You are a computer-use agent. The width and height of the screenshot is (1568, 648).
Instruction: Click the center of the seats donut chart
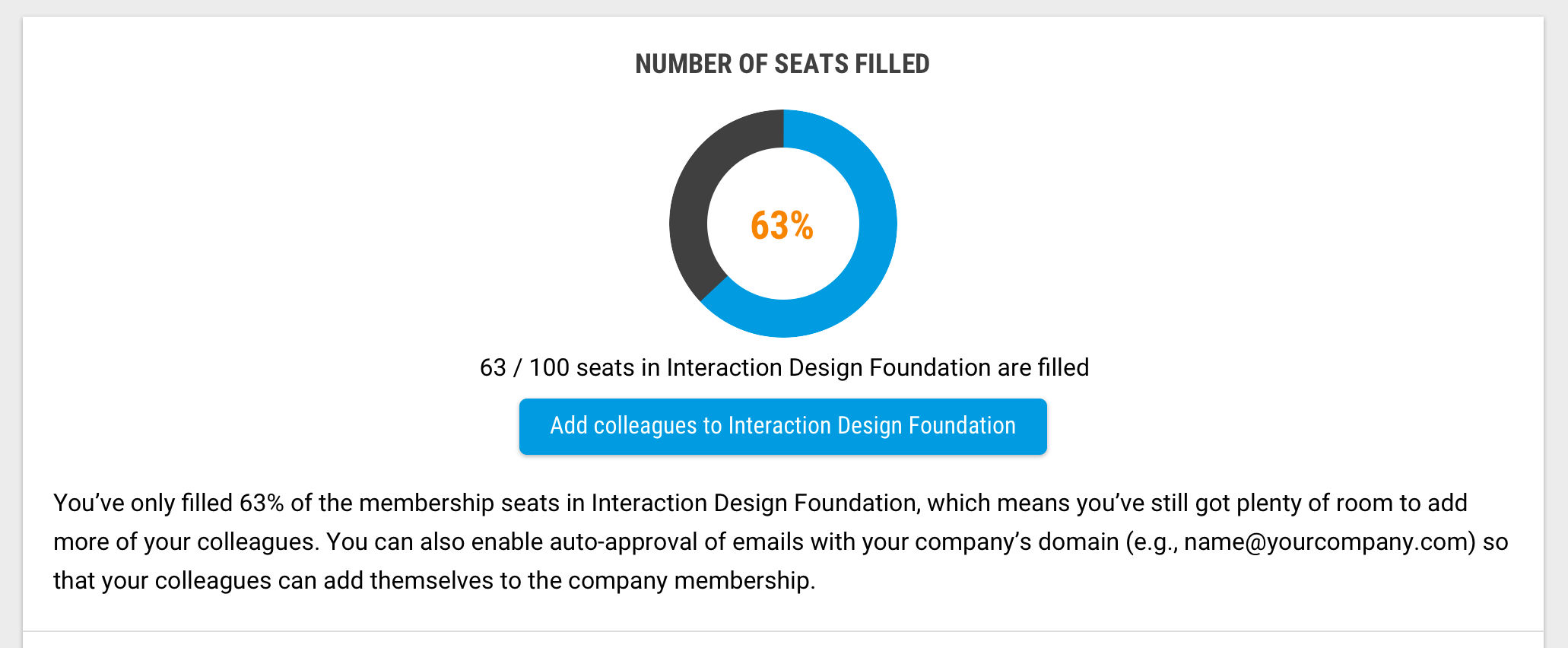783,223
